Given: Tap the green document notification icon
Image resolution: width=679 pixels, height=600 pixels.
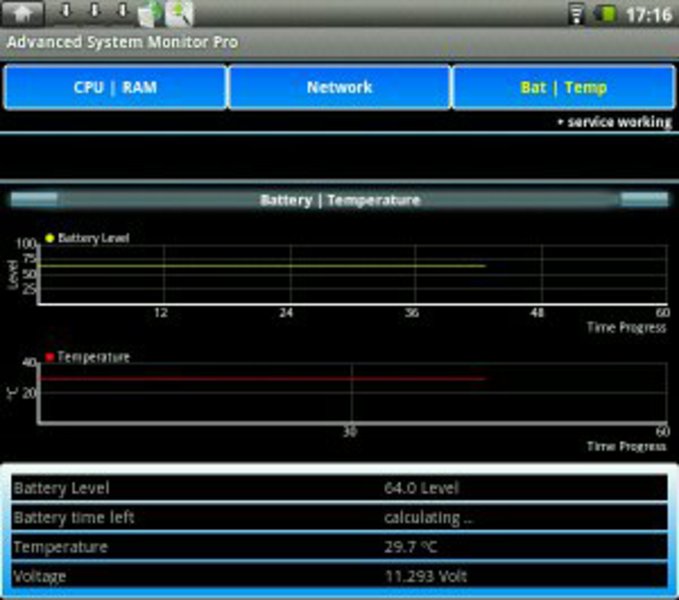Looking at the screenshot, I should [150, 14].
